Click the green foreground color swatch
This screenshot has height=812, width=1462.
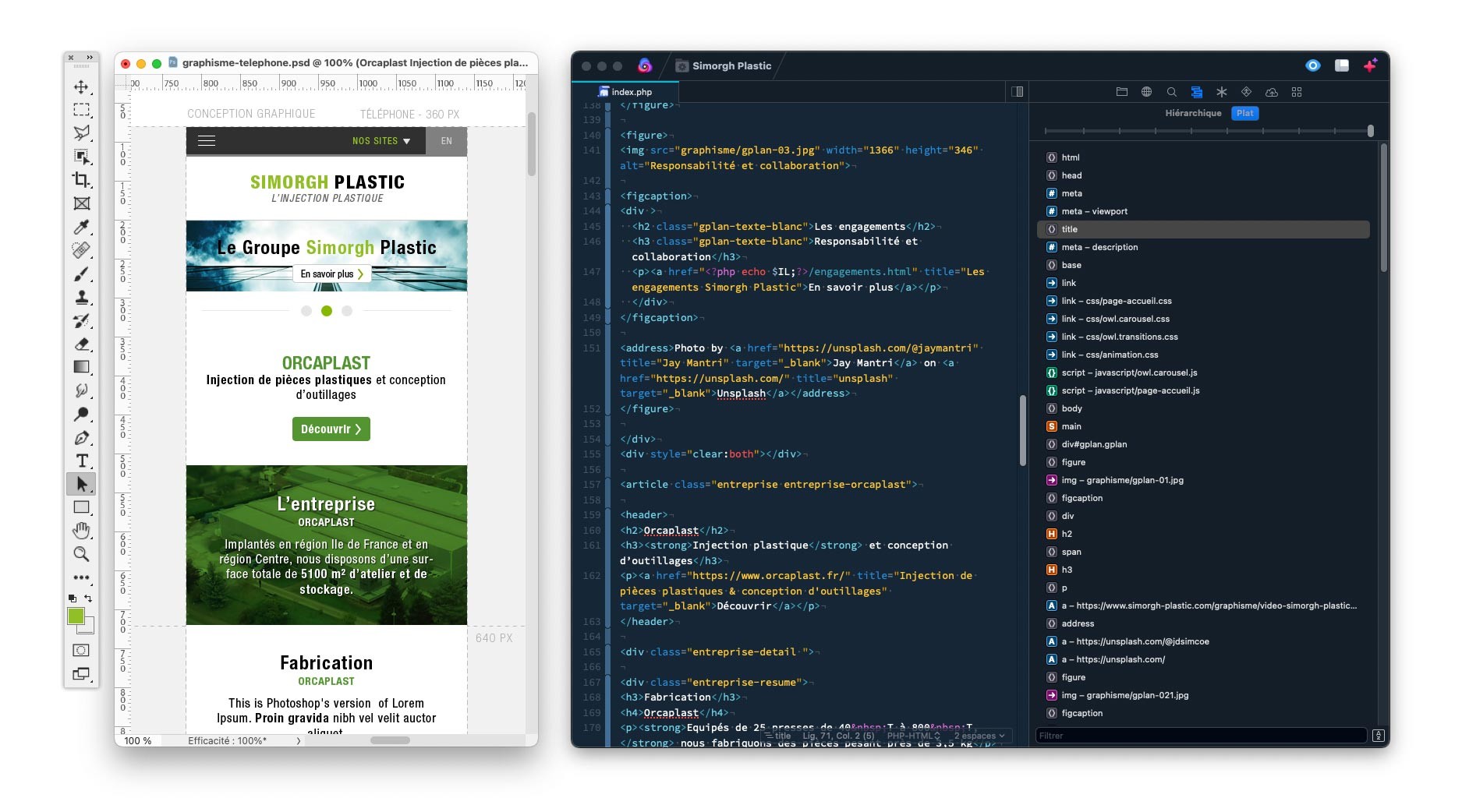(76, 616)
